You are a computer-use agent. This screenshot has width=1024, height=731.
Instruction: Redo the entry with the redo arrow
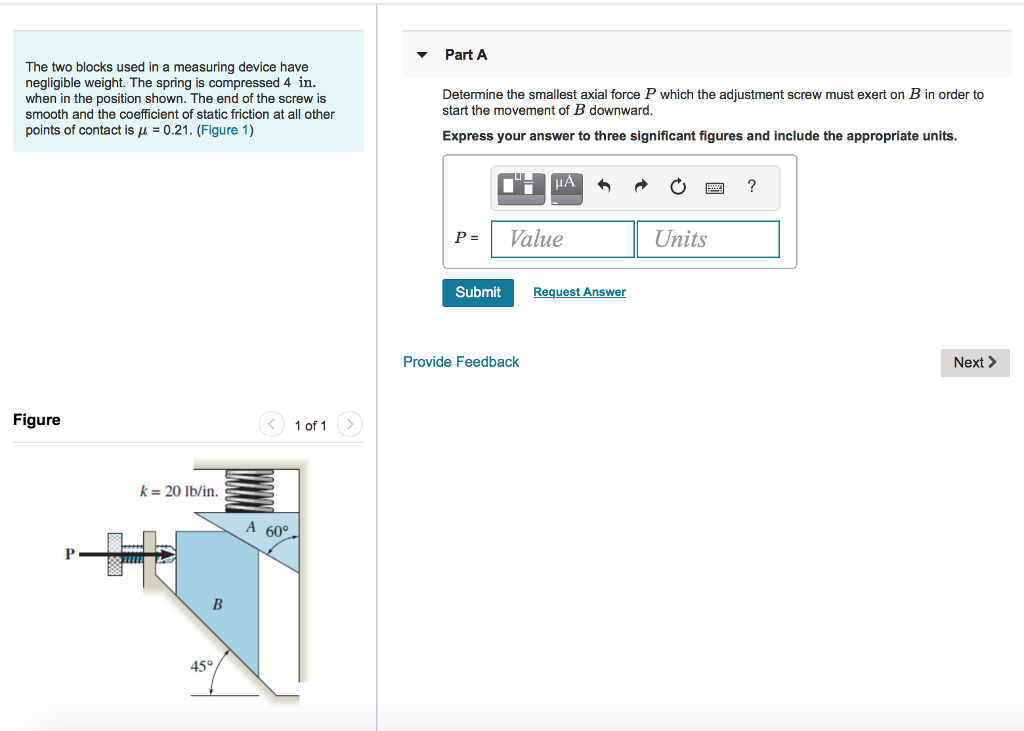(640, 186)
